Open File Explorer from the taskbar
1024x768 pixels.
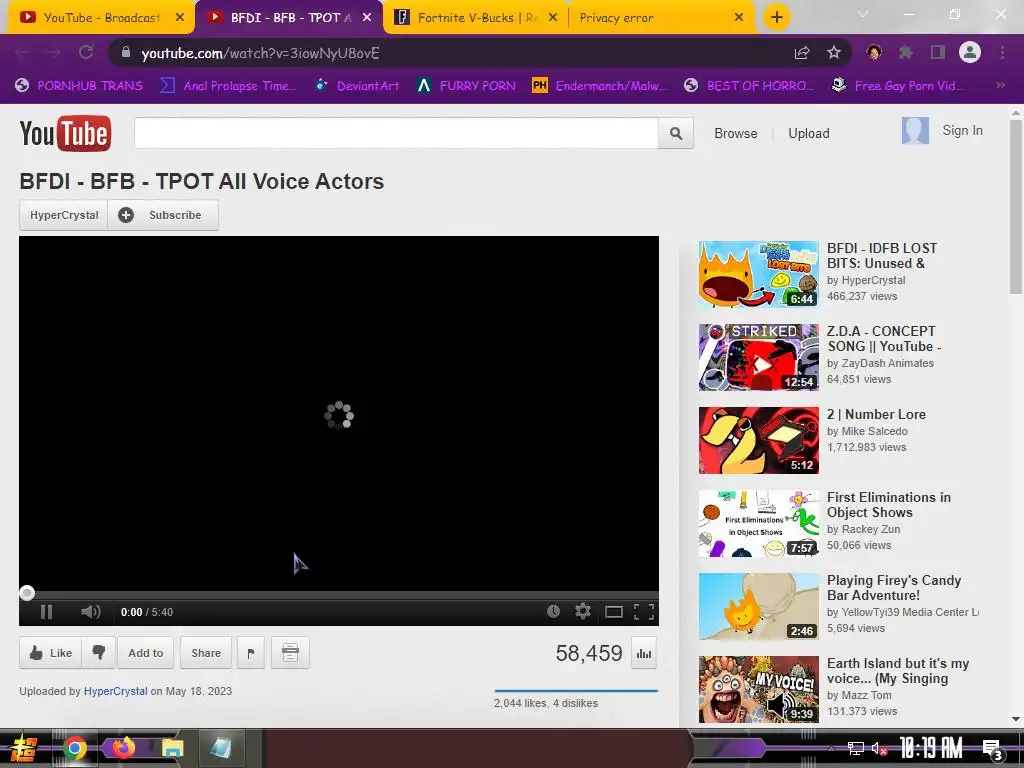click(172, 748)
